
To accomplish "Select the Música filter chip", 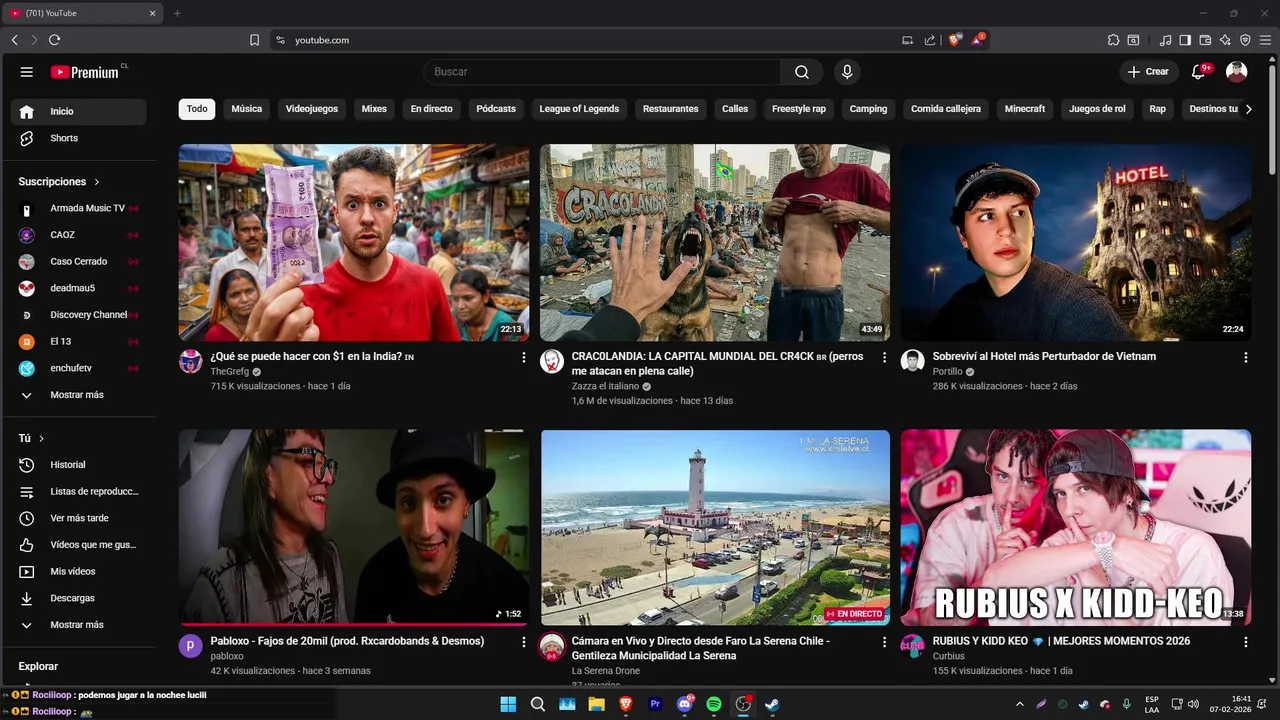I will point(247,109).
